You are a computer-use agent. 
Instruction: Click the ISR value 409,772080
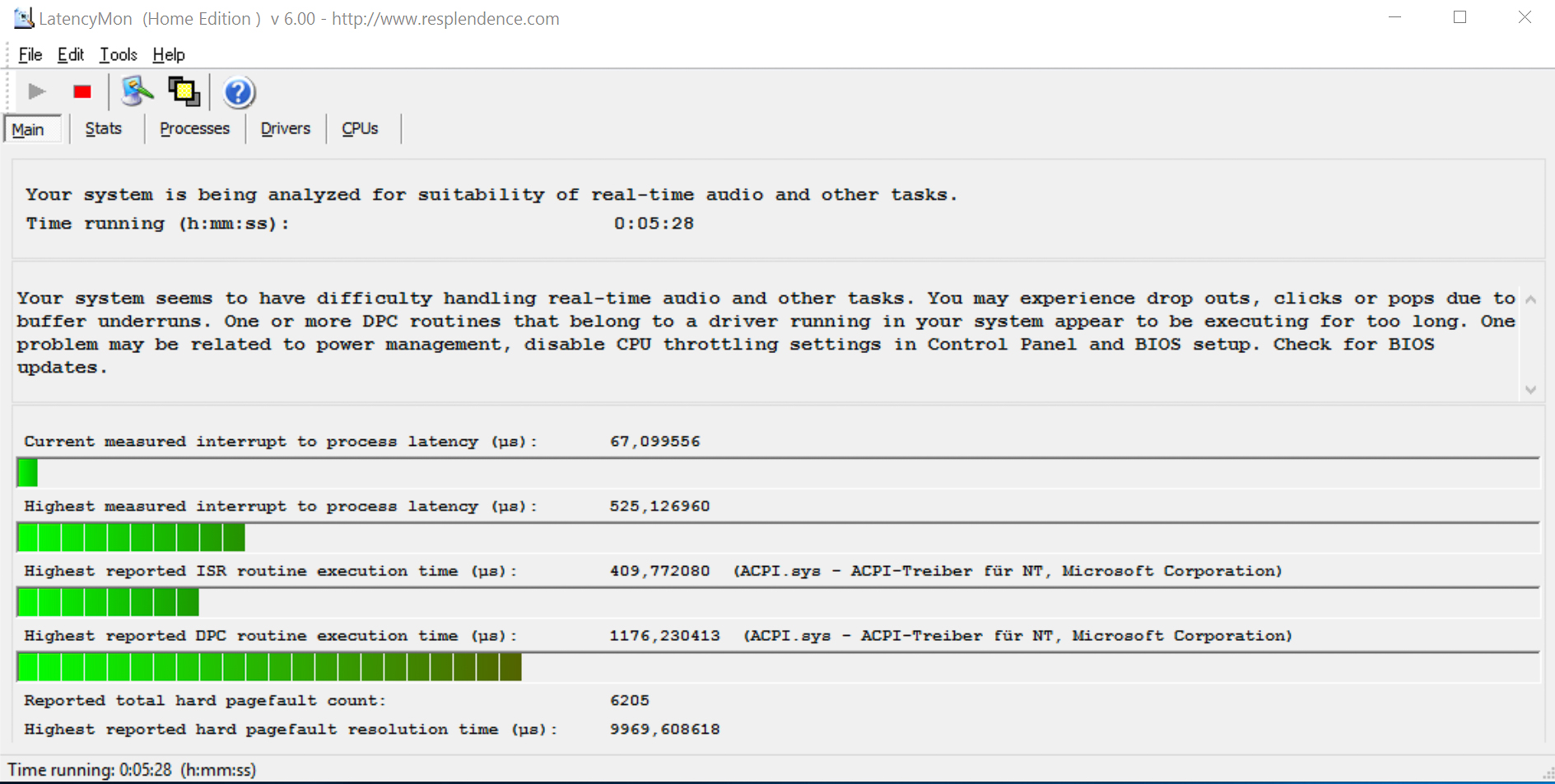pyautogui.click(x=659, y=572)
